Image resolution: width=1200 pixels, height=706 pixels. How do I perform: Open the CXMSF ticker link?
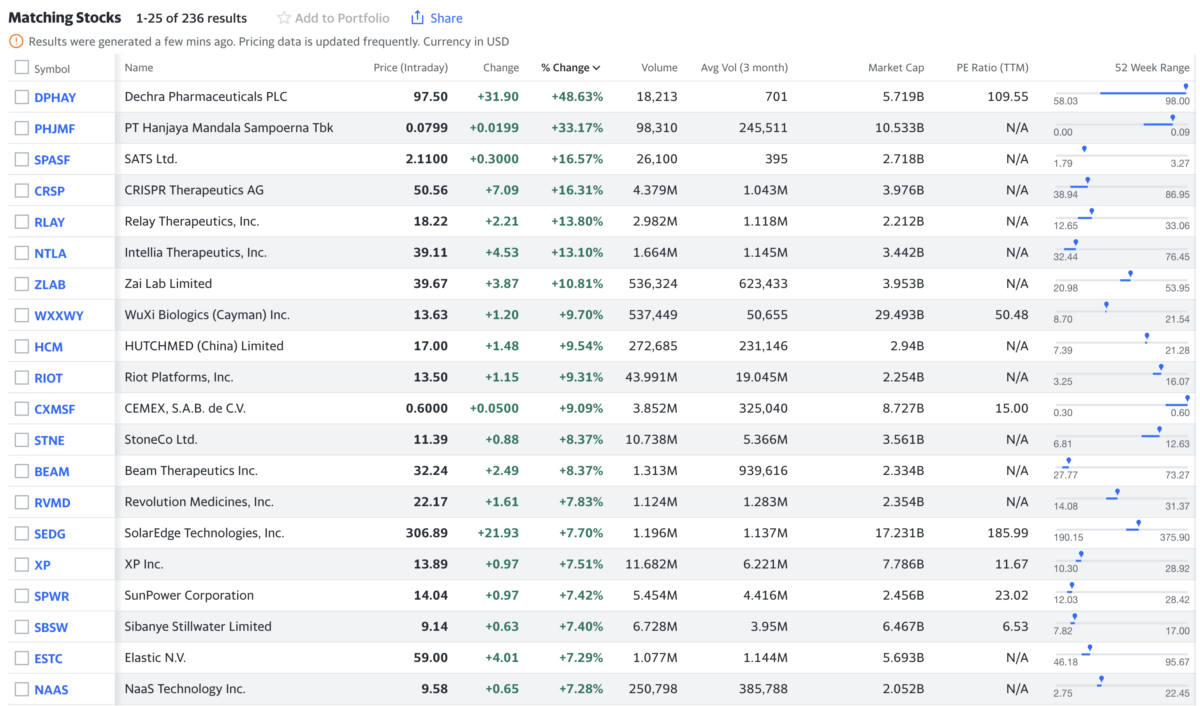point(55,409)
